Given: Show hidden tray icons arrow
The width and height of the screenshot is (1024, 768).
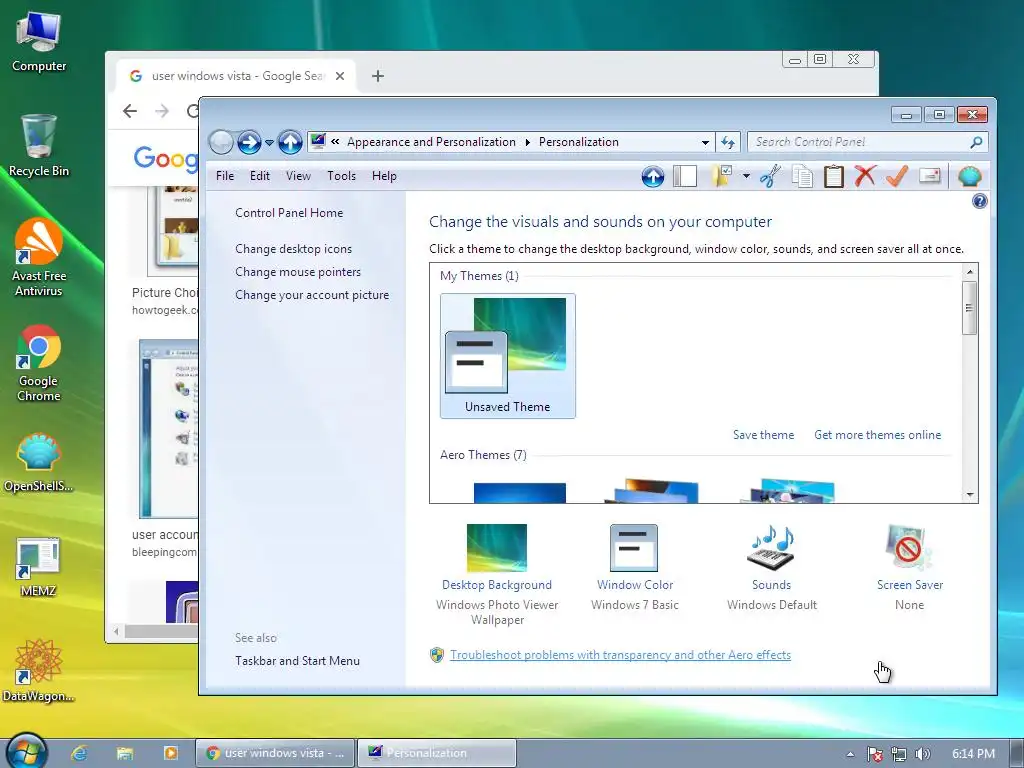Looking at the screenshot, I should pos(850,754).
